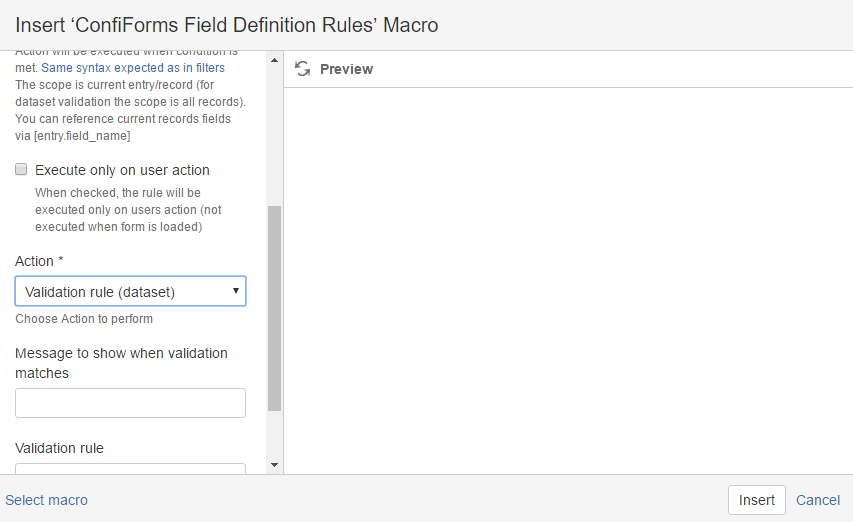
Task: Click the message to show when validation matches field
Action: click(x=131, y=403)
